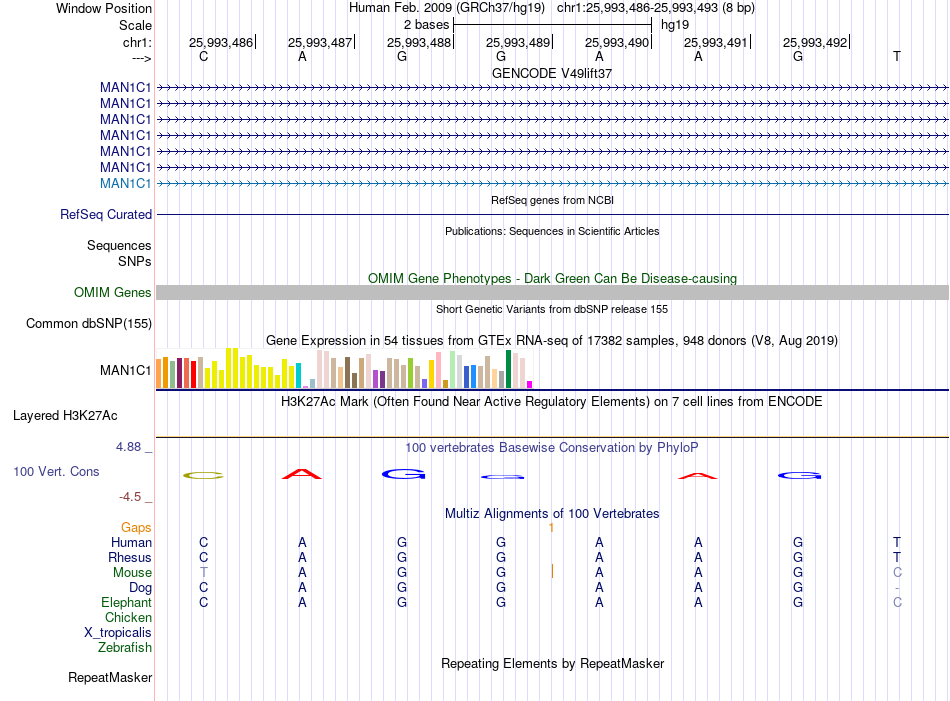Click the MAN1C1 label beside the GTEx chart

[x=125, y=370]
